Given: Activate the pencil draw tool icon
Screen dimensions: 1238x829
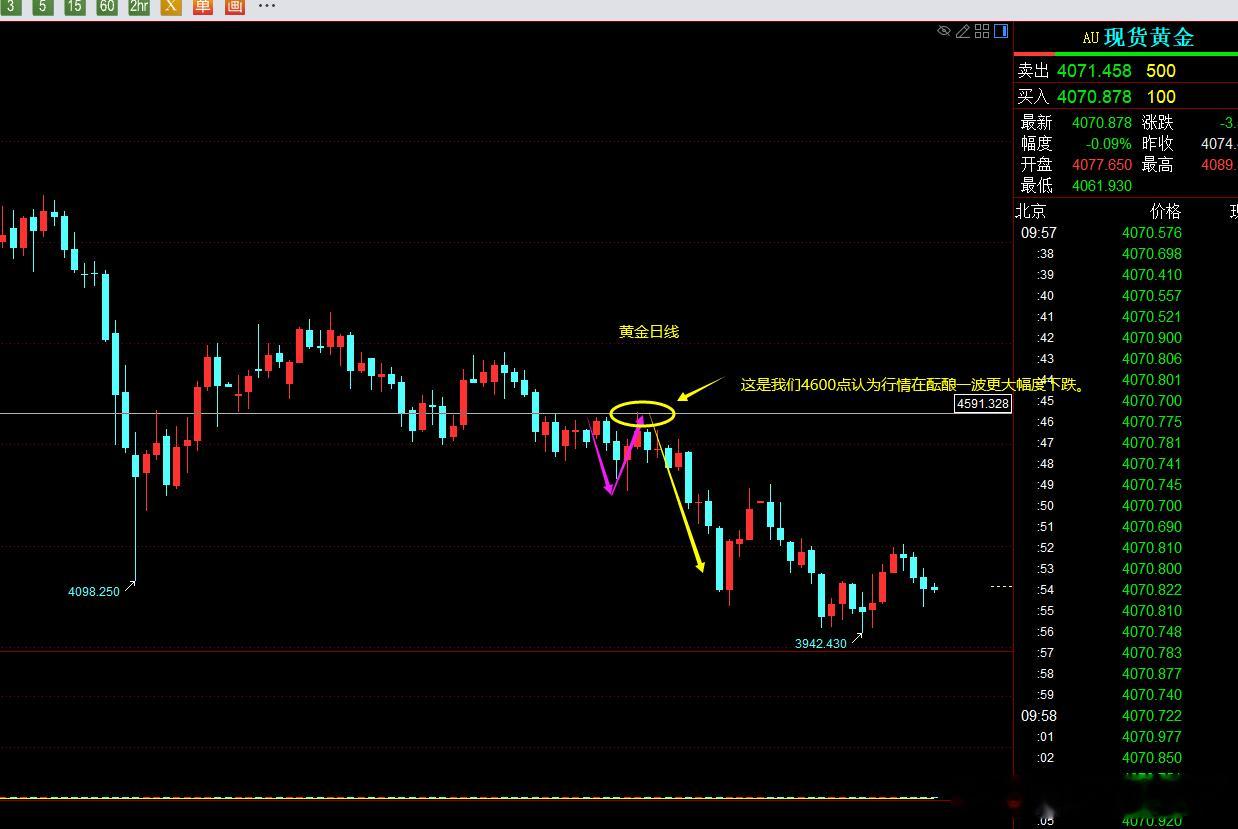Looking at the screenshot, I should (x=962, y=31).
